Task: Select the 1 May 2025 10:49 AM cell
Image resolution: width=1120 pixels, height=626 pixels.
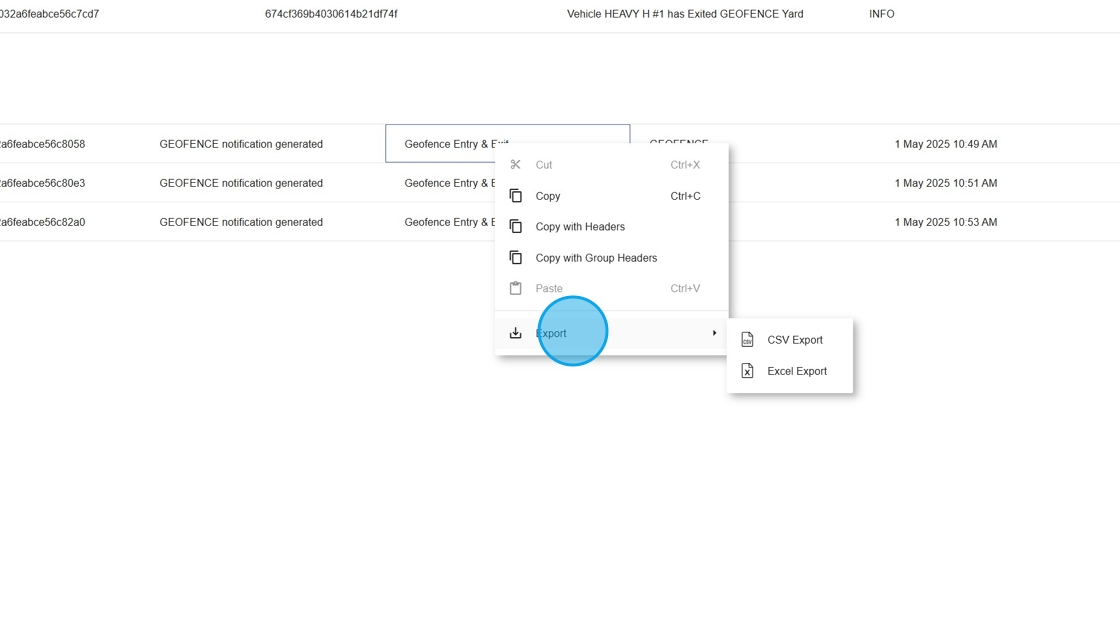Action: (945, 144)
